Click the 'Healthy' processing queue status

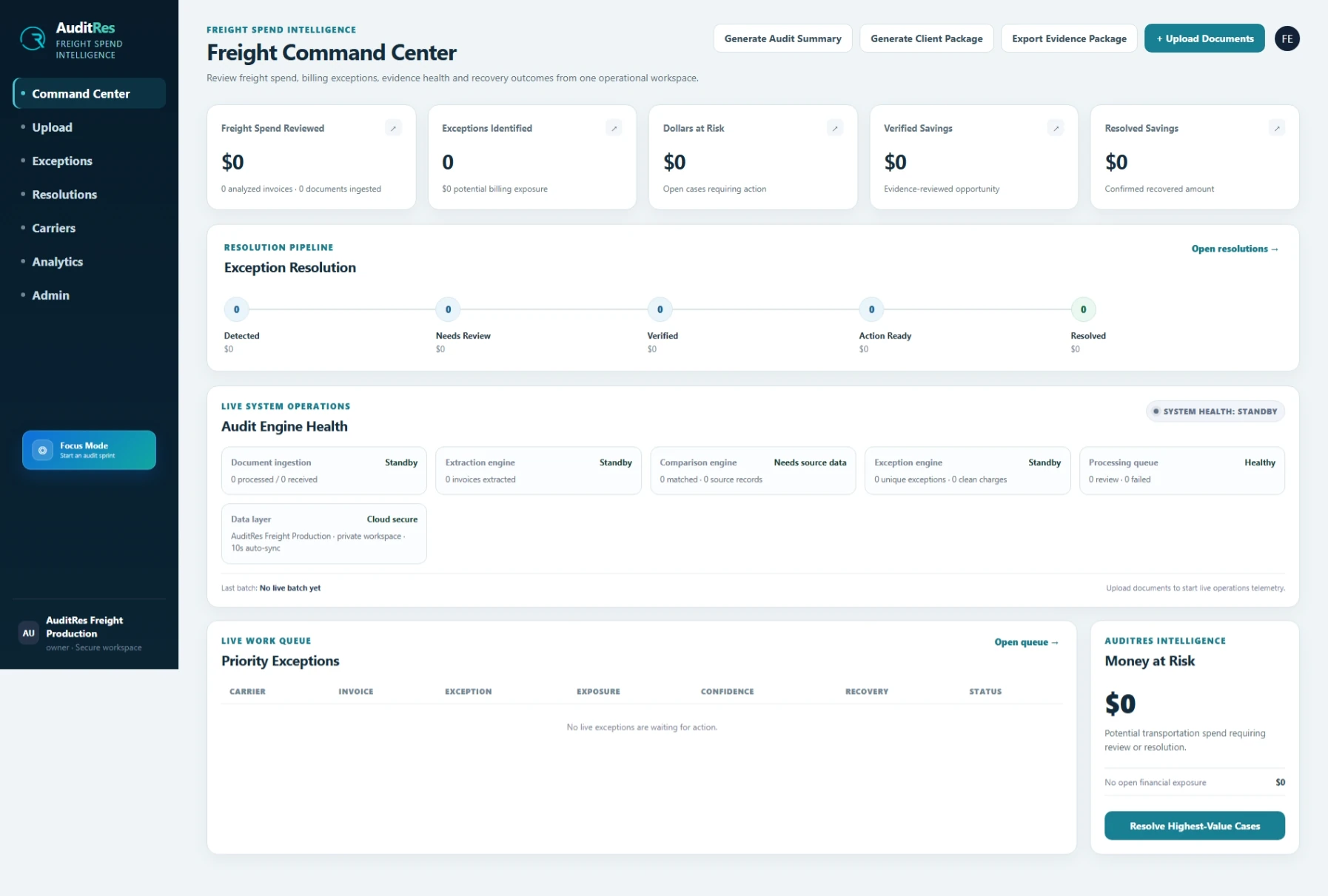pos(1259,462)
